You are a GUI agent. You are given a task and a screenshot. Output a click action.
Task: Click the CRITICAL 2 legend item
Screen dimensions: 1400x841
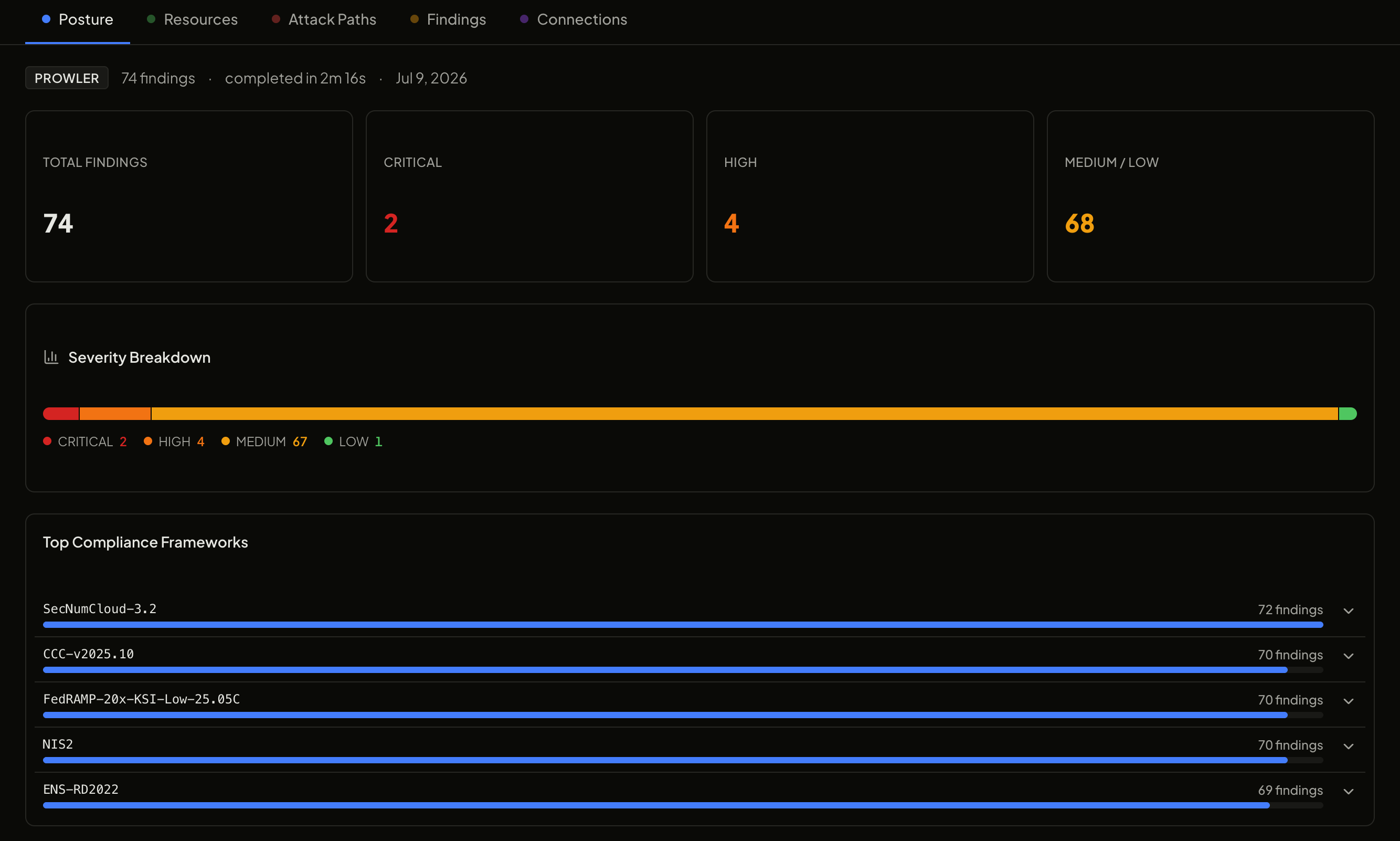point(85,441)
